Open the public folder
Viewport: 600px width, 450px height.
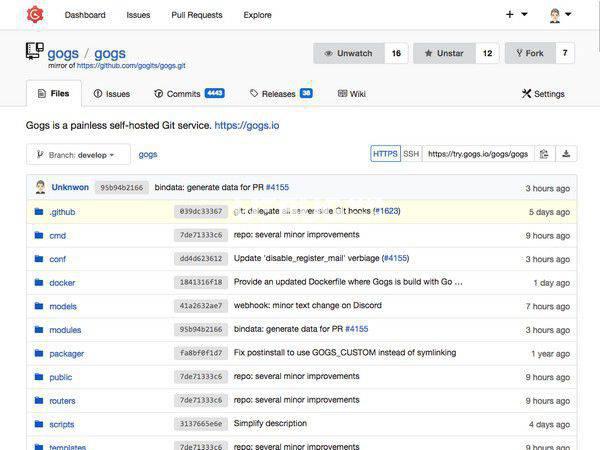[x=60, y=377]
